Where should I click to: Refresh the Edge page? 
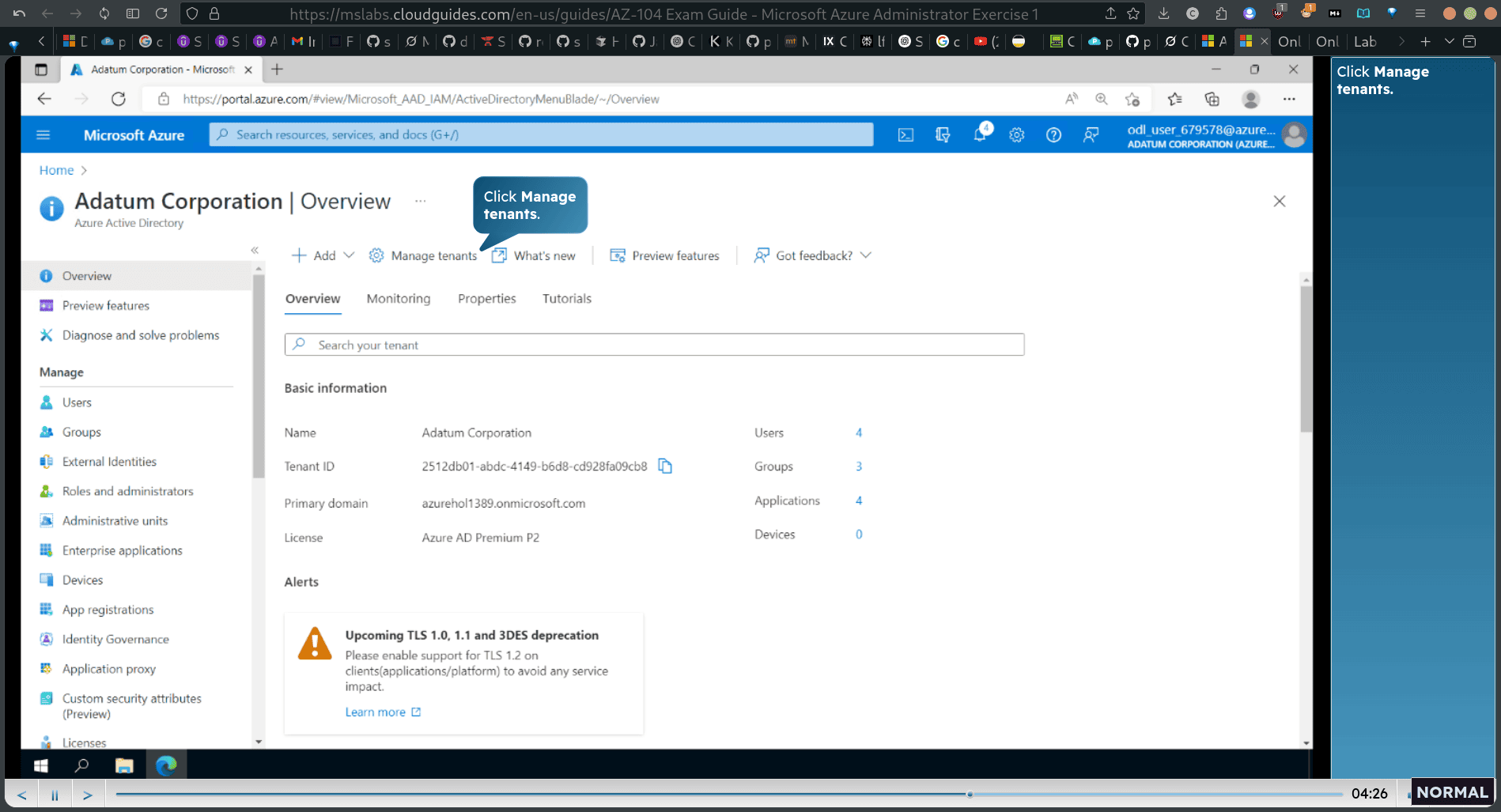119,99
